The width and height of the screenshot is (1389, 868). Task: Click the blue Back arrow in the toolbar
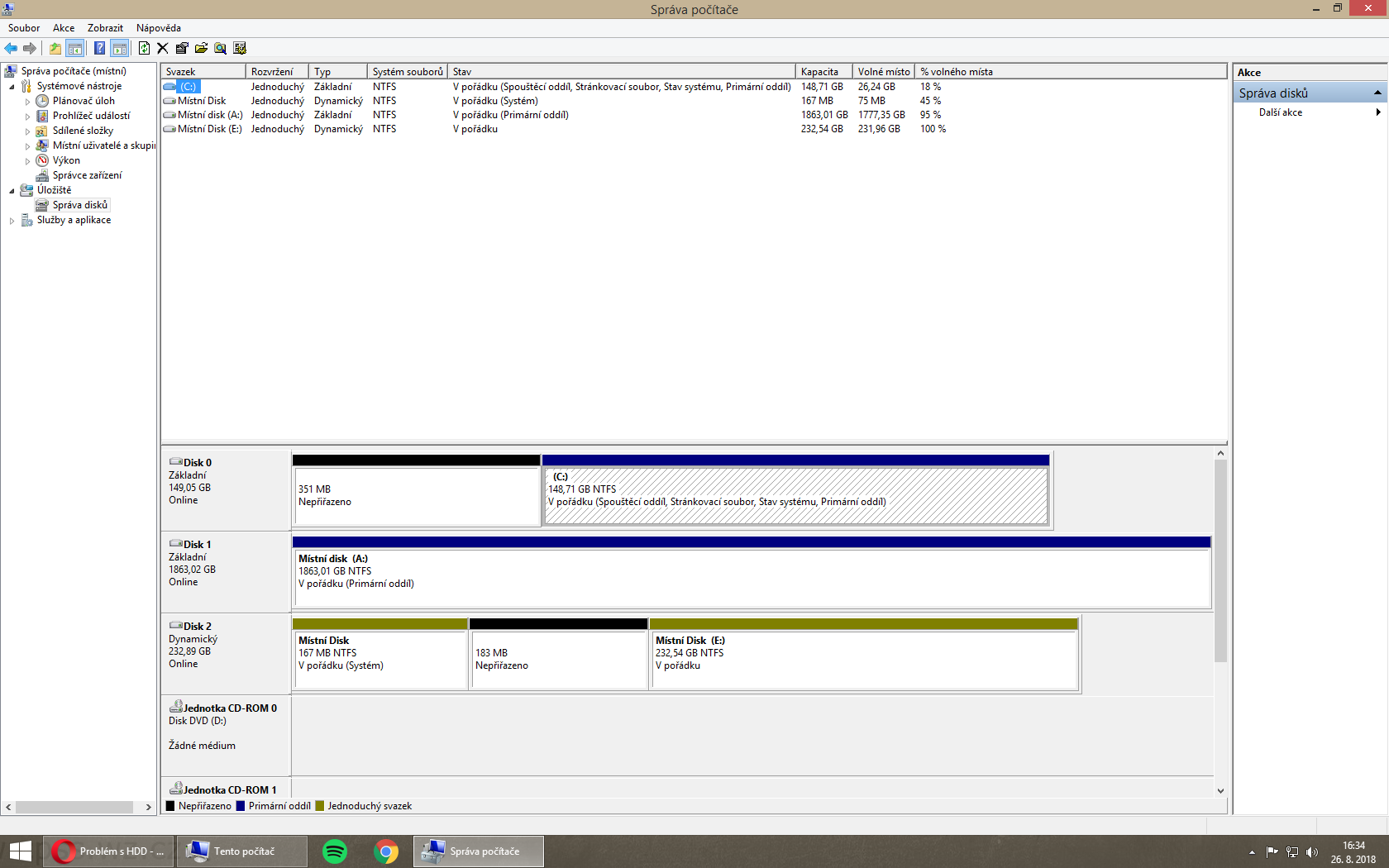(x=11, y=48)
